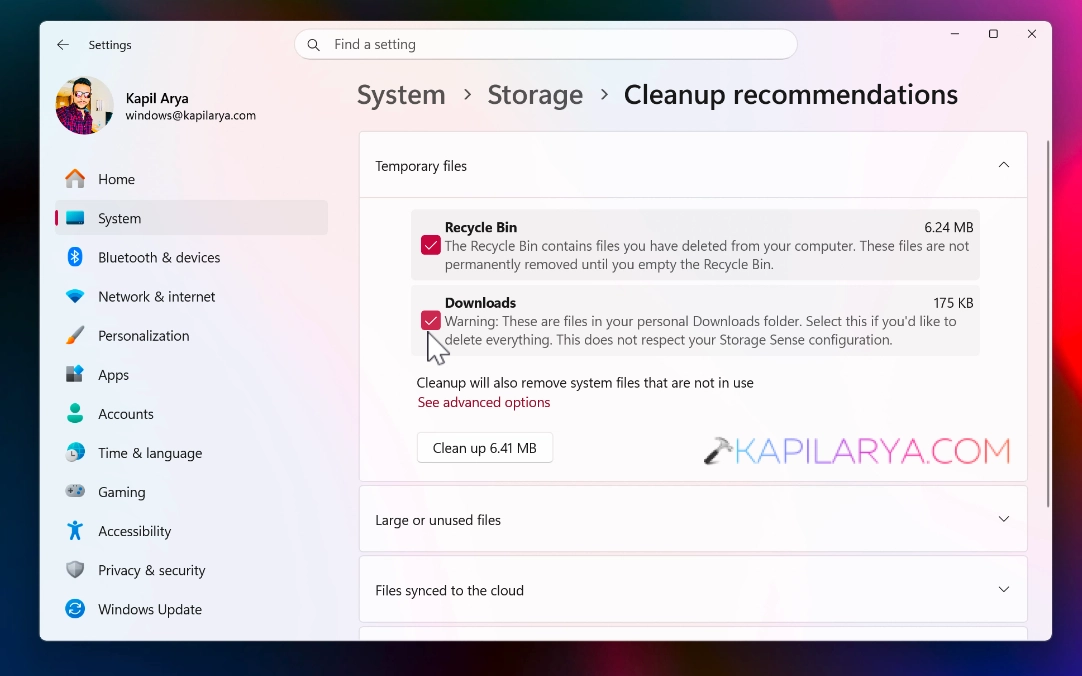Click the Accessibility figure icon
This screenshot has width=1082, height=676.
[75, 531]
